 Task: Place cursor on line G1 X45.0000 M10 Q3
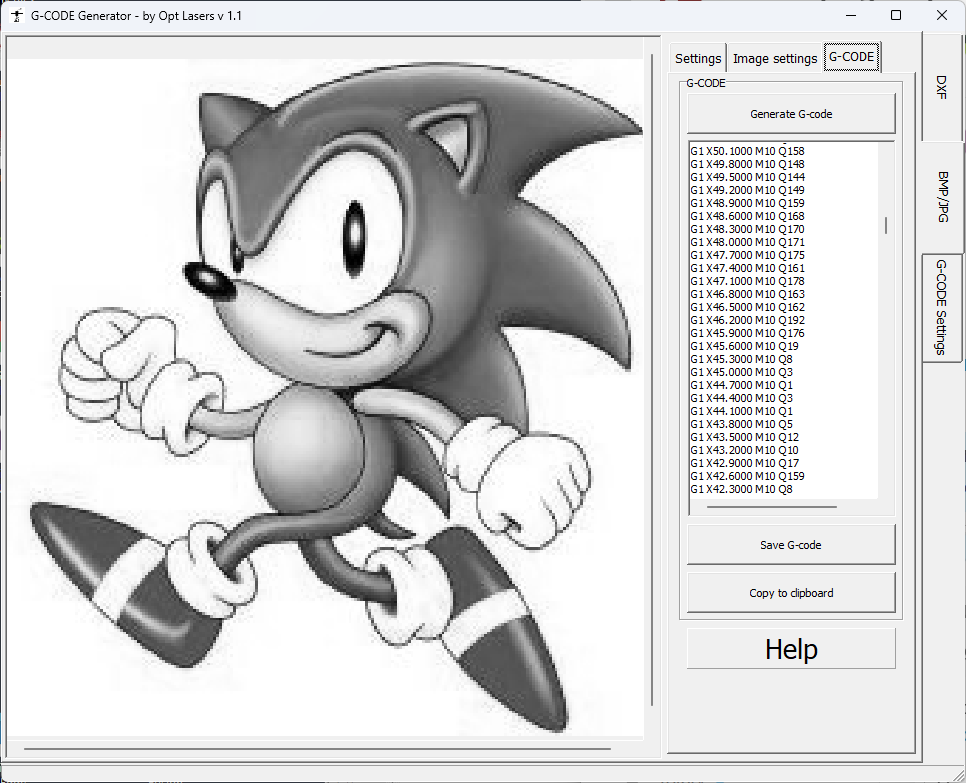741,372
